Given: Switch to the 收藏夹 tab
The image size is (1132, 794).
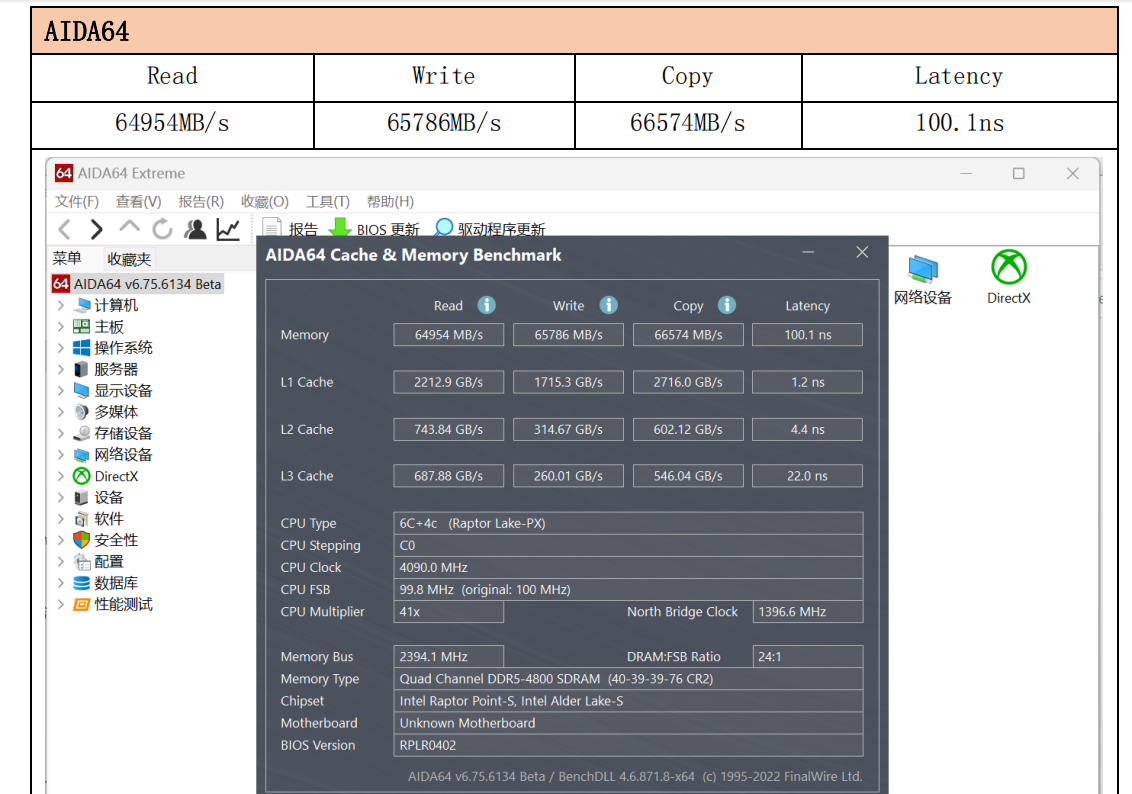Looking at the screenshot, I should (x=129, y=259).
